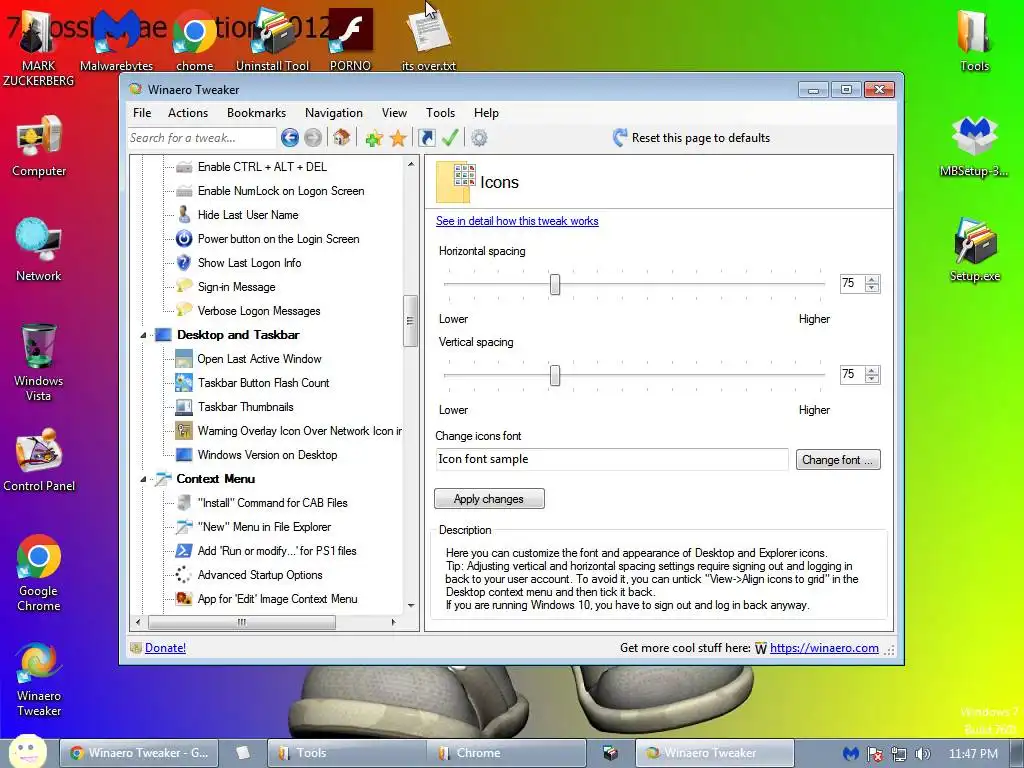Switch to the Chrome taskbar button
The height and width of the screenshot is (768, 1024).
(505, 753)
